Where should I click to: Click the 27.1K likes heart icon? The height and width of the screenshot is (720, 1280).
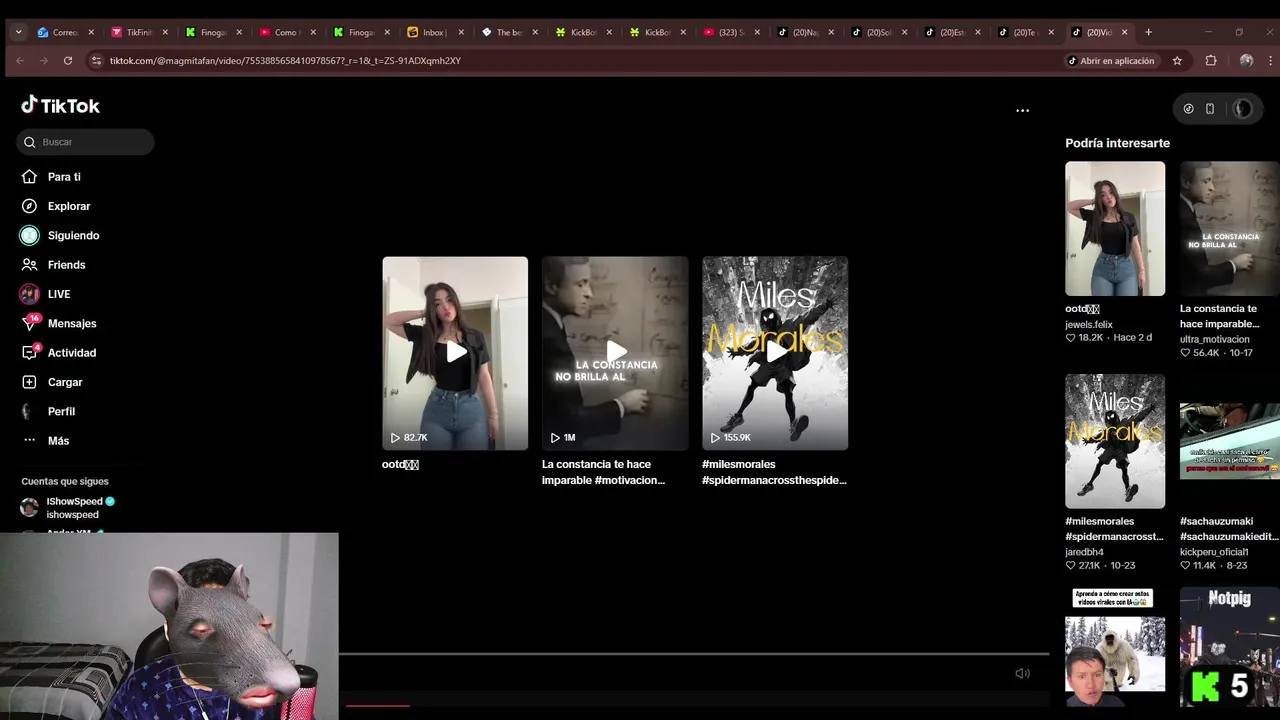click(1070, 566)
